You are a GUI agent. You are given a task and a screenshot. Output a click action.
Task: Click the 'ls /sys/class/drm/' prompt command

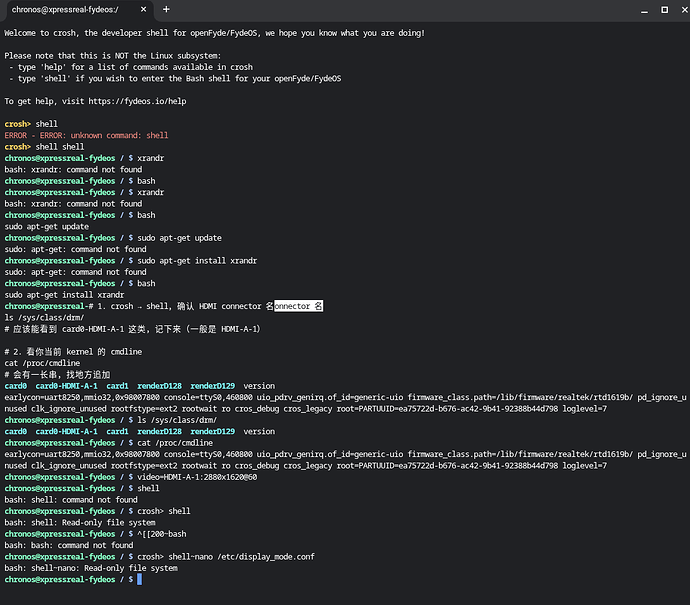pyautogui.click(x=177, y=420)
